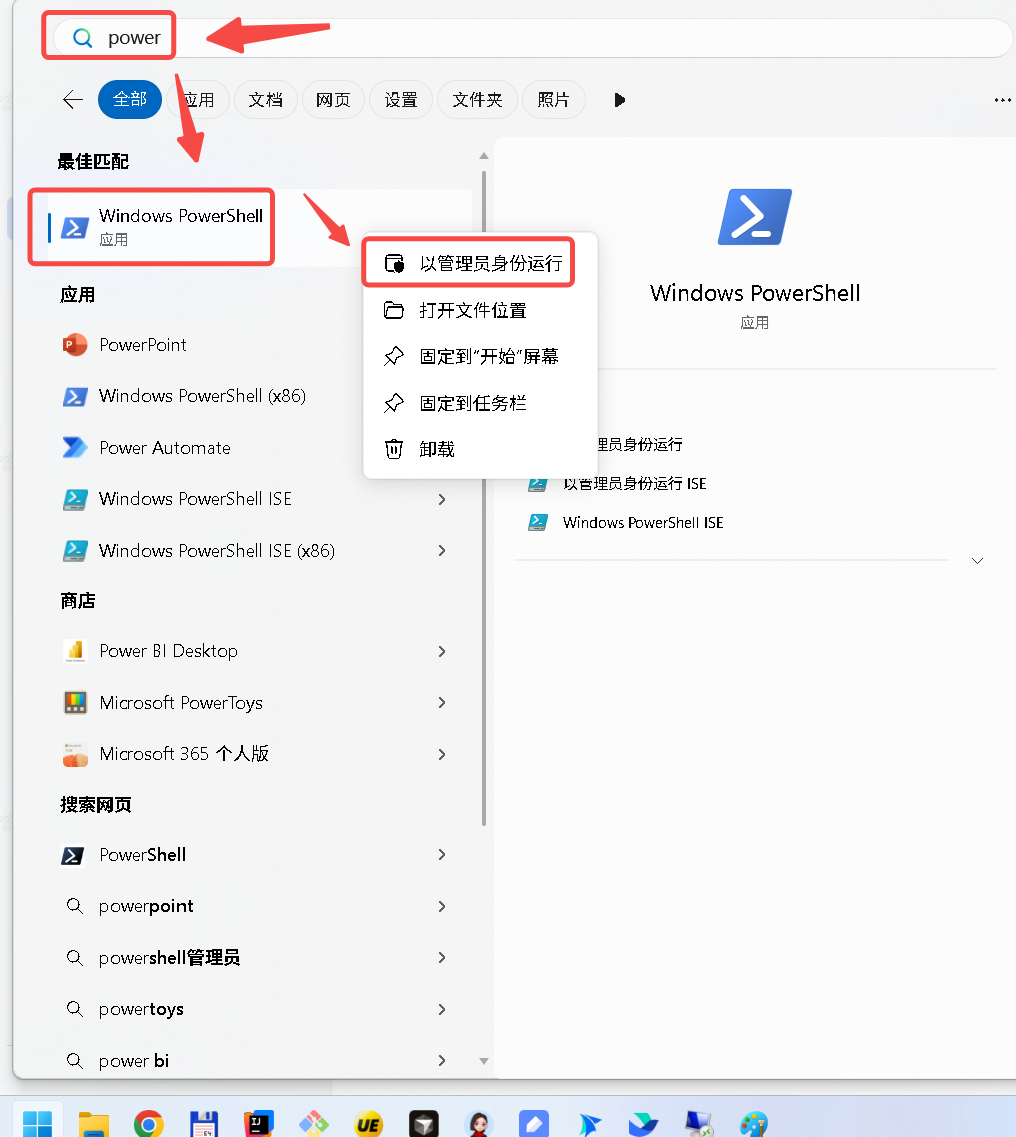1016x1137 pixels.
Task: Open the Paint palette icon on taskbar
Action: [x=753, y=1125]
